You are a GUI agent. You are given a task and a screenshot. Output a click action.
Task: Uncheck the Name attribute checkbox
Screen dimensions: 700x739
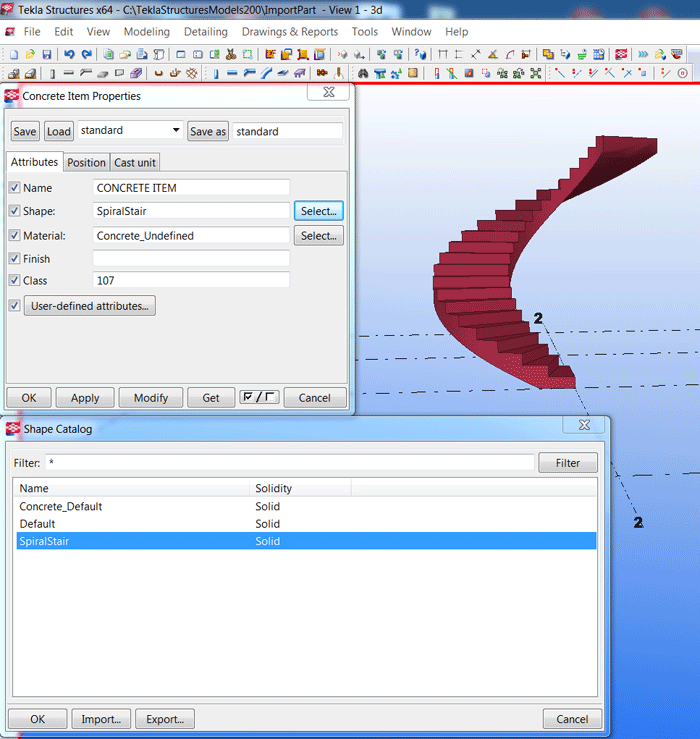coord(14,188)
